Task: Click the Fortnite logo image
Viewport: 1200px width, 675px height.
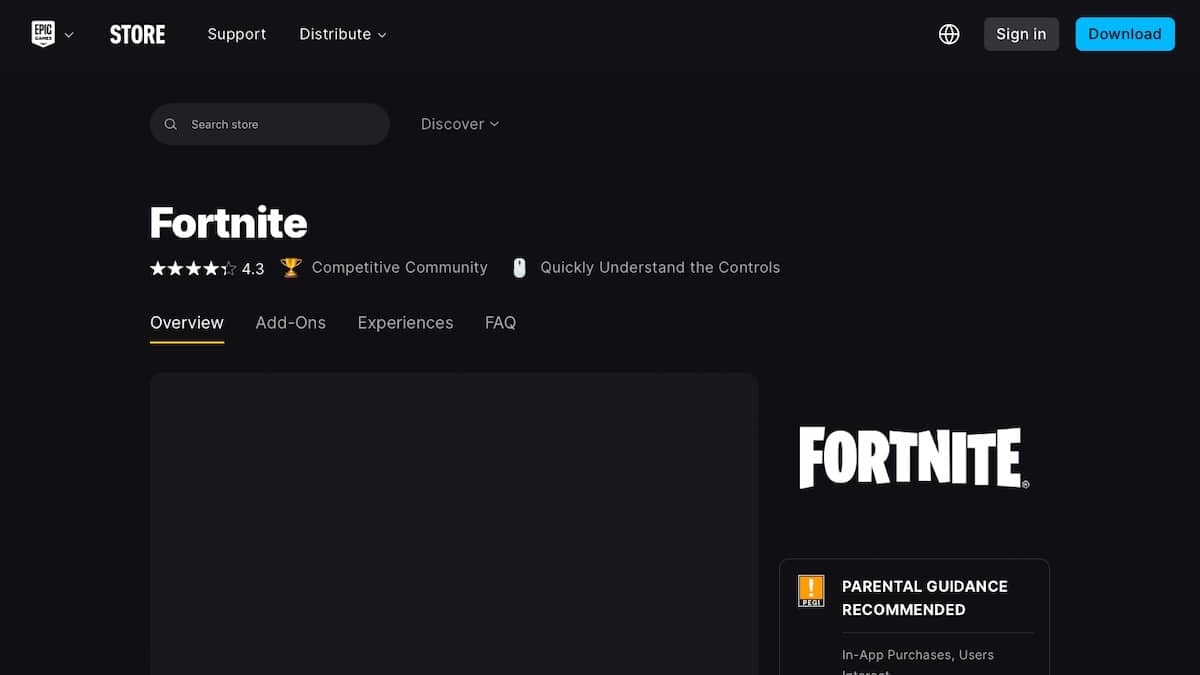Action: (912, 455)
